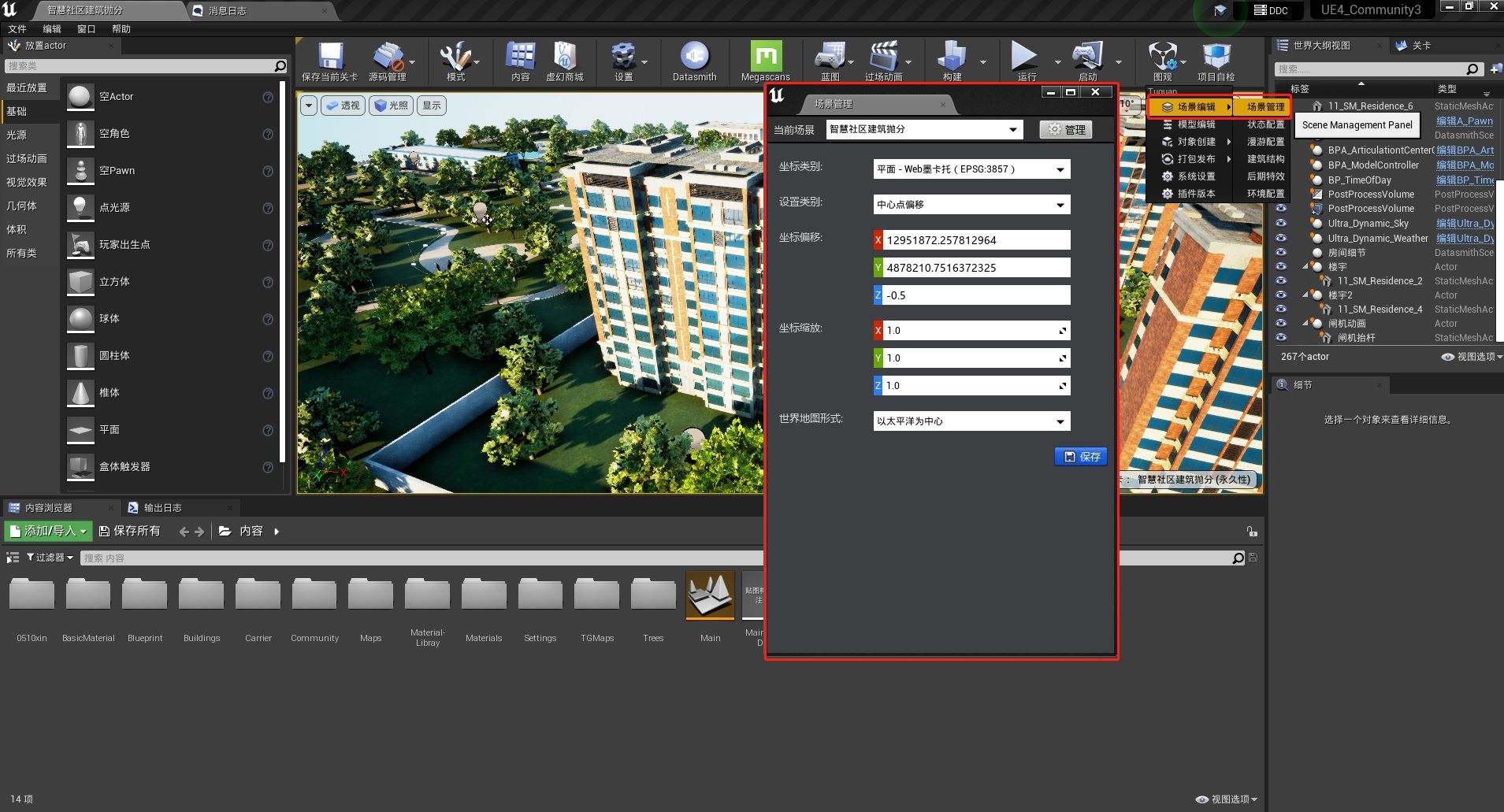Viewport: 1504px width, 812px height.
Task: Click the Datasmith toolbar icon
Action: click(694, 57)
